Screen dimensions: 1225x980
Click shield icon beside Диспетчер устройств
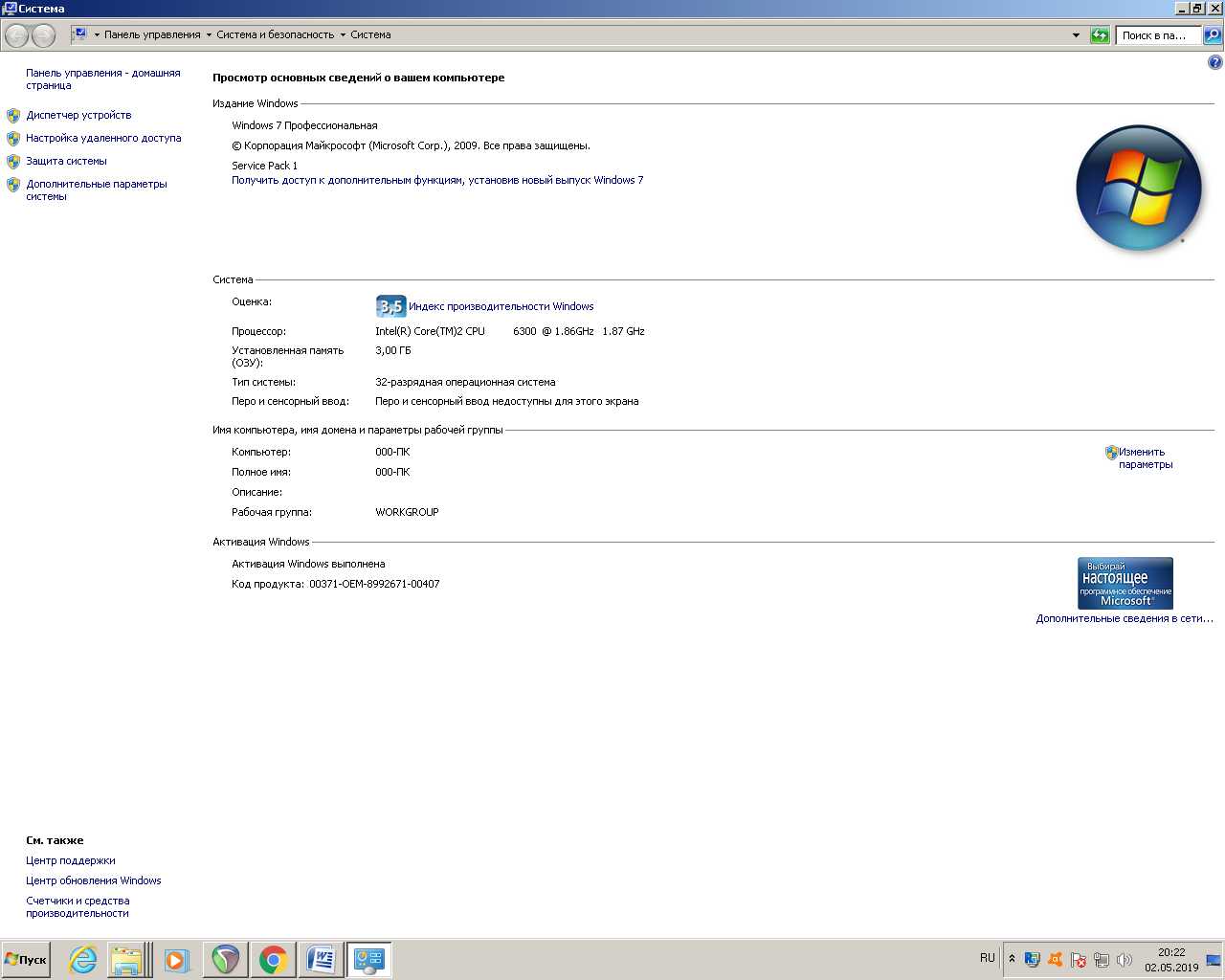point(13,116)
